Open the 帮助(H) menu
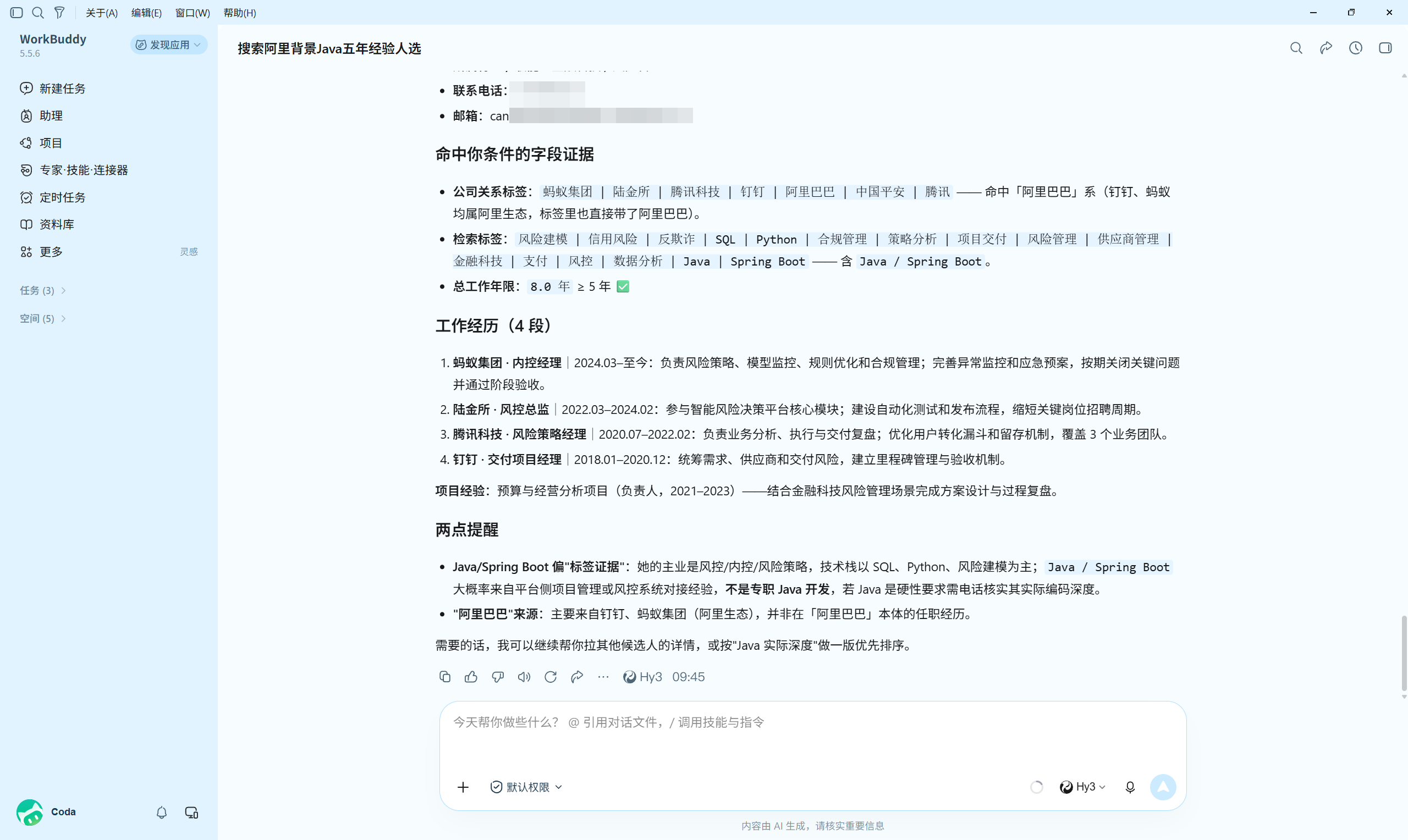Viewport: 1408px width, 840px height. (x=239, y=13)
